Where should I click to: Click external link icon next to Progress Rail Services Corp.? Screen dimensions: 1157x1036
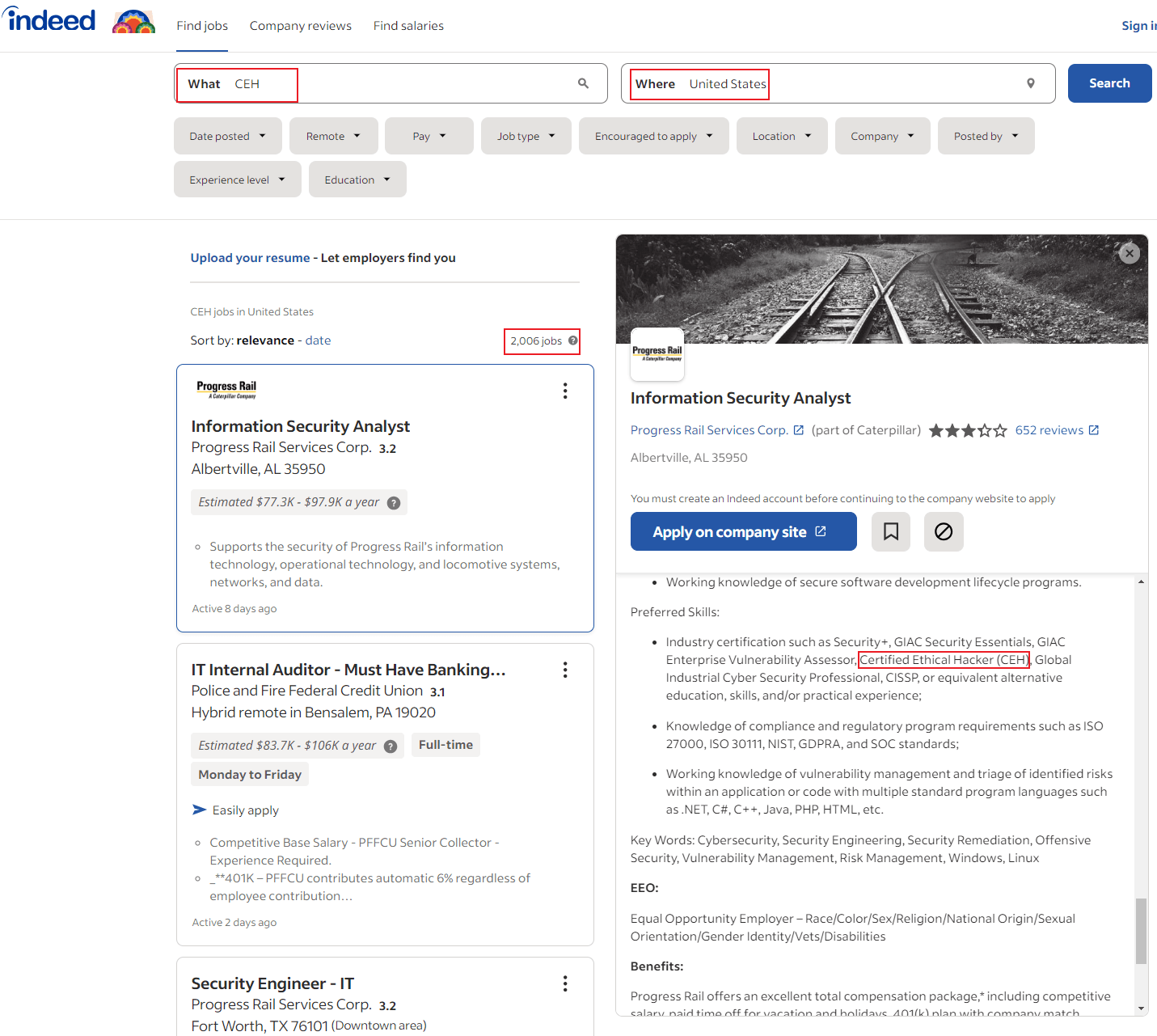point(799,430)
